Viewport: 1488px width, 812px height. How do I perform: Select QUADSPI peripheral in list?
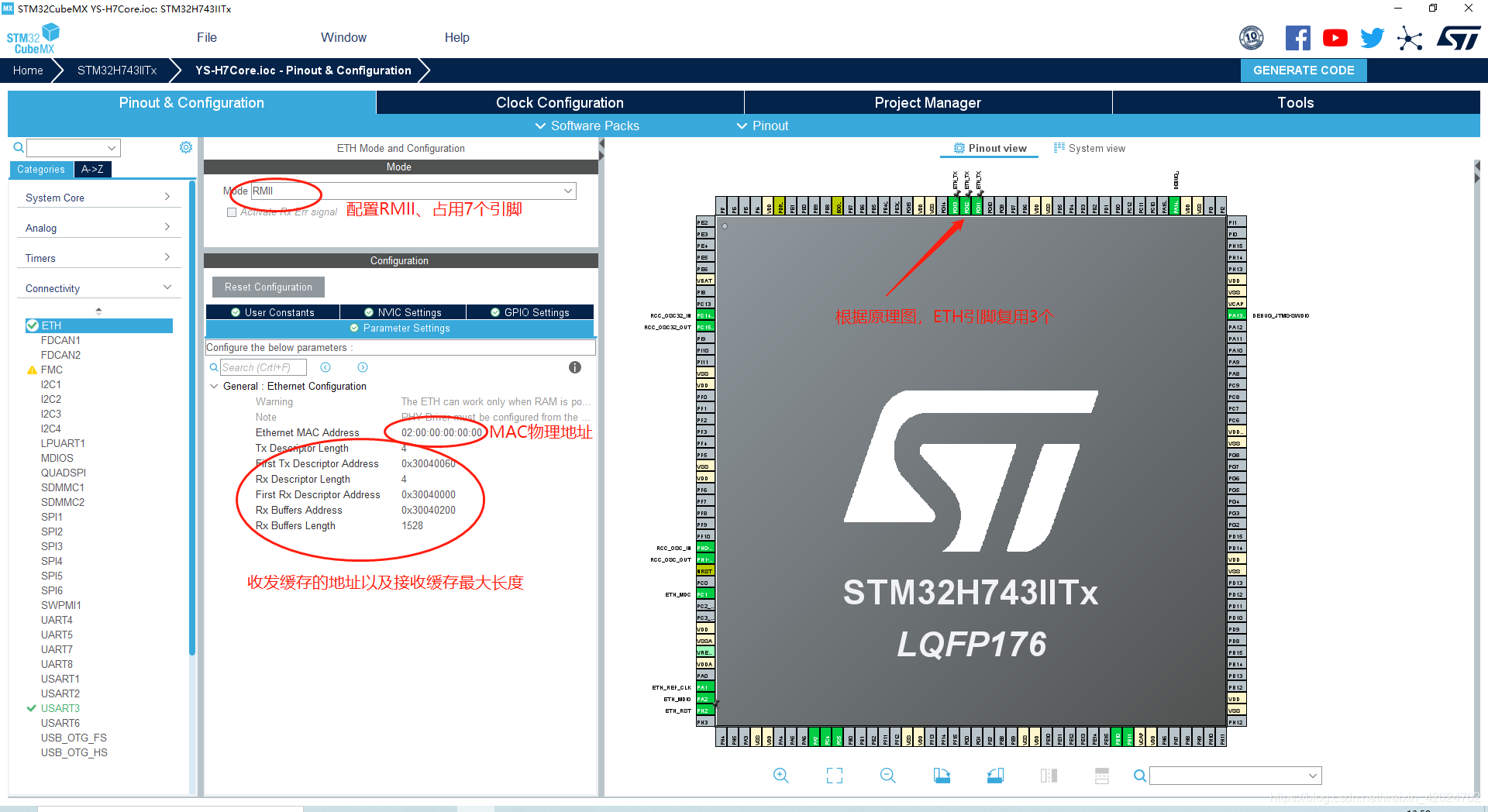point(64,473)
